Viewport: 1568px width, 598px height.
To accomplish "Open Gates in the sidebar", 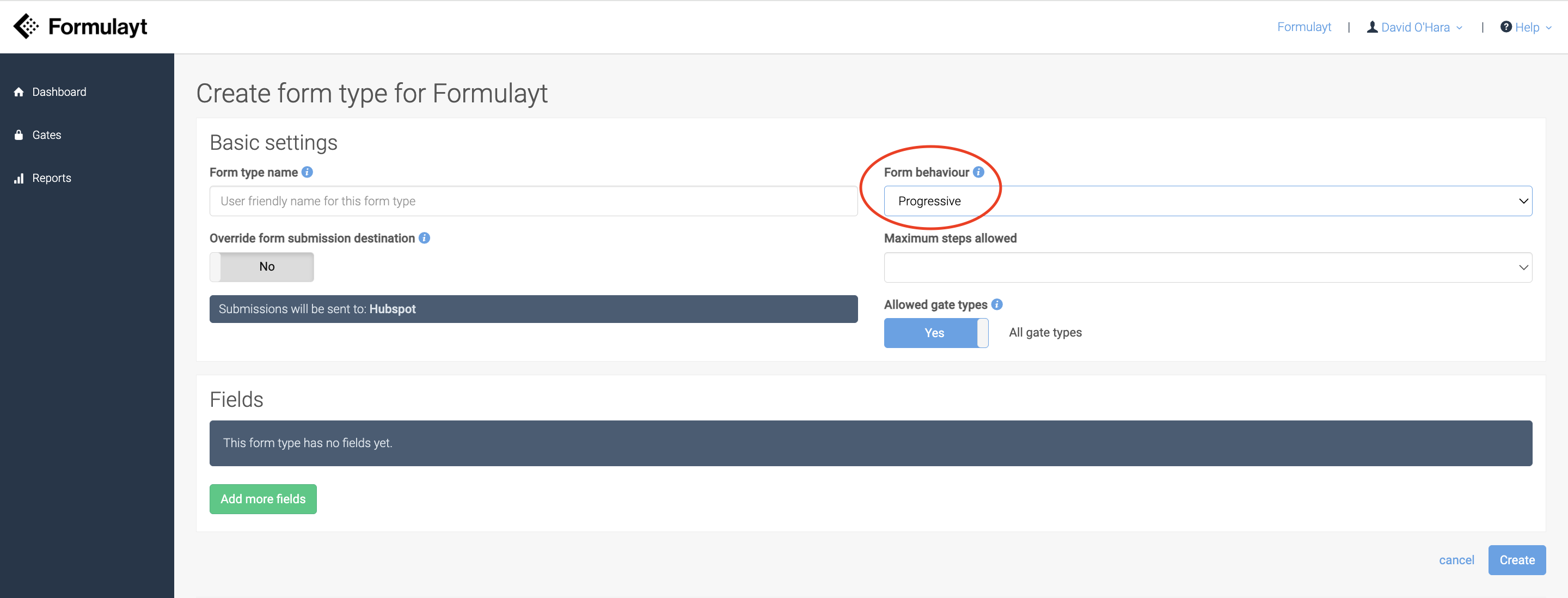I will pos(47,135).
